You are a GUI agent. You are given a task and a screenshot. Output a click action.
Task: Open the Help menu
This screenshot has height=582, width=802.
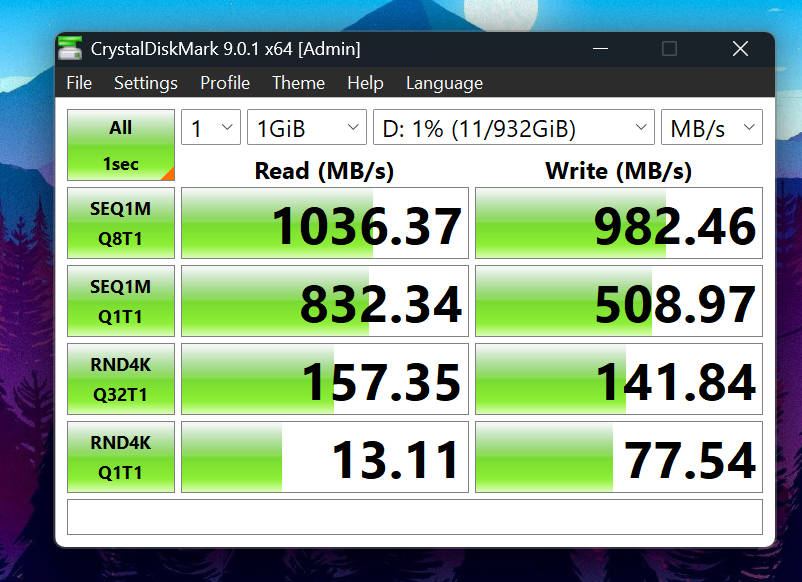pos(365,83)
